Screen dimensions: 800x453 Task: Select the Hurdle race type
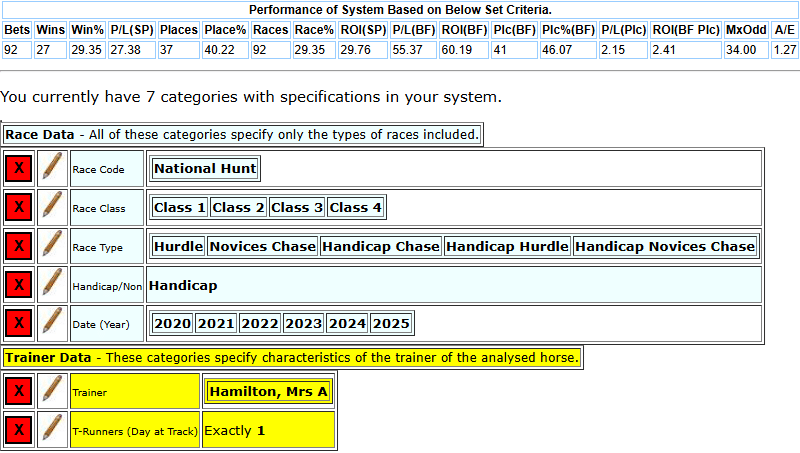tap(179, 246)
